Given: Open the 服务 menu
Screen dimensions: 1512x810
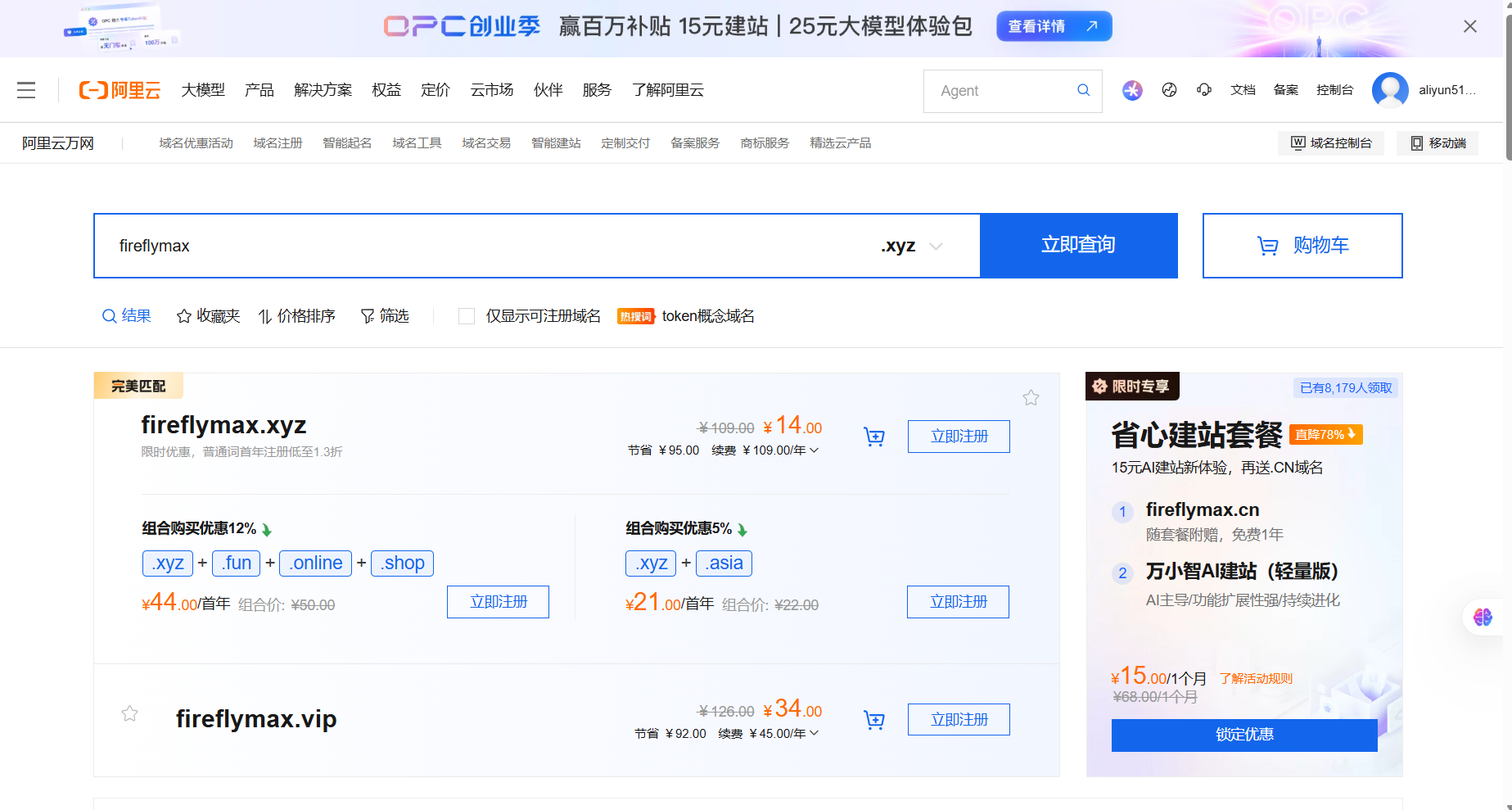Looking at the screenshot, I should coord(598,90).
